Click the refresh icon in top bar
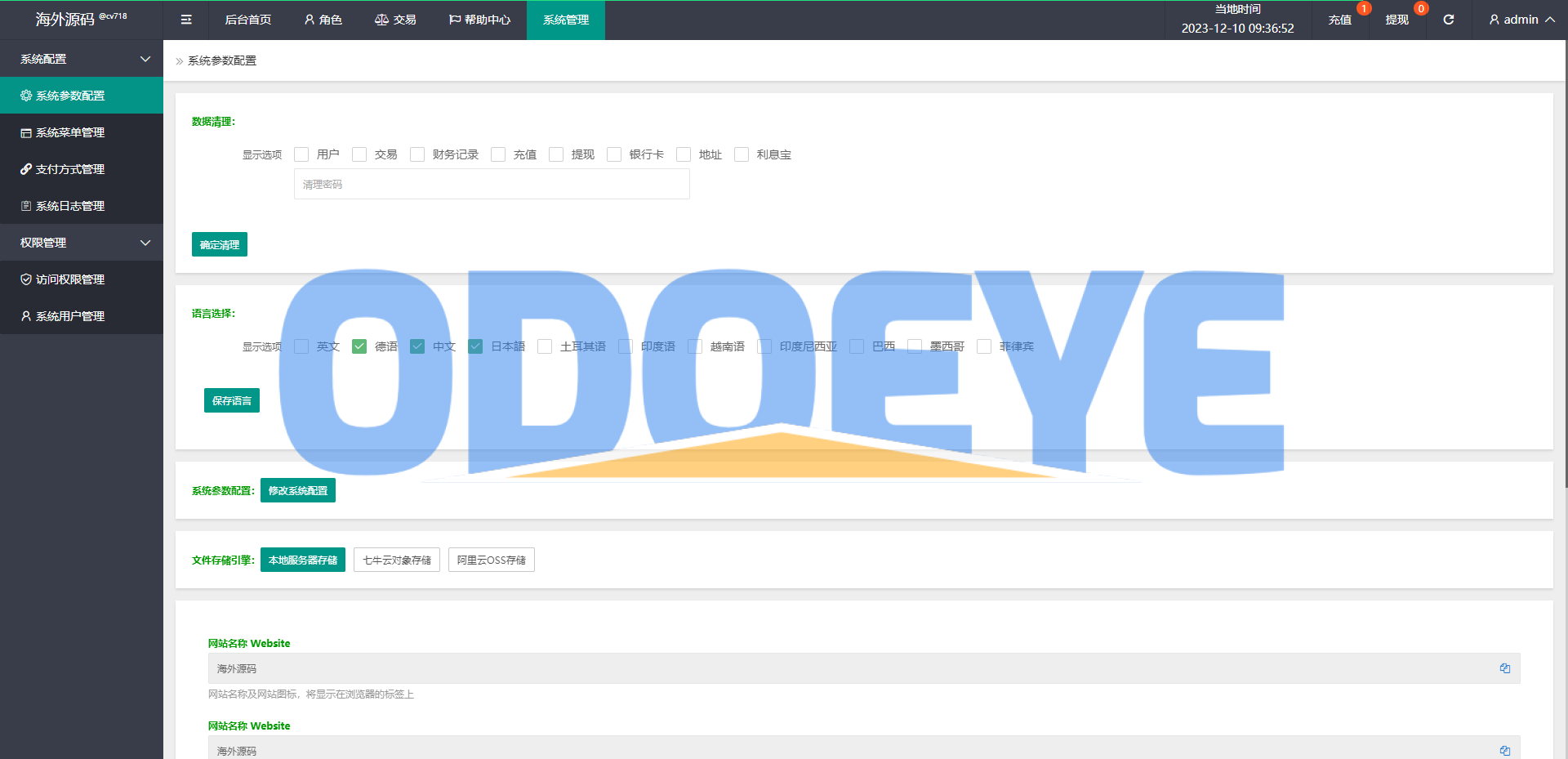1568x759 pixels. click(x=1449, y=20)
